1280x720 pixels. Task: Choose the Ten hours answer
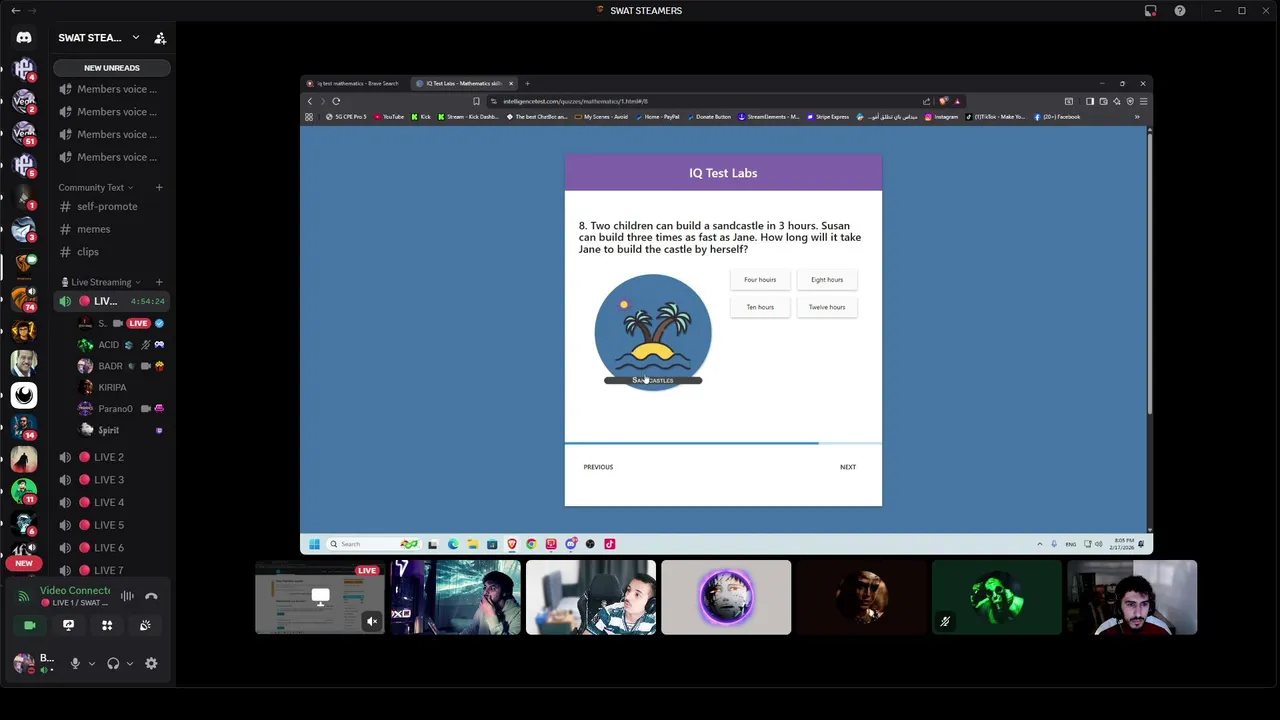point(760,307)
